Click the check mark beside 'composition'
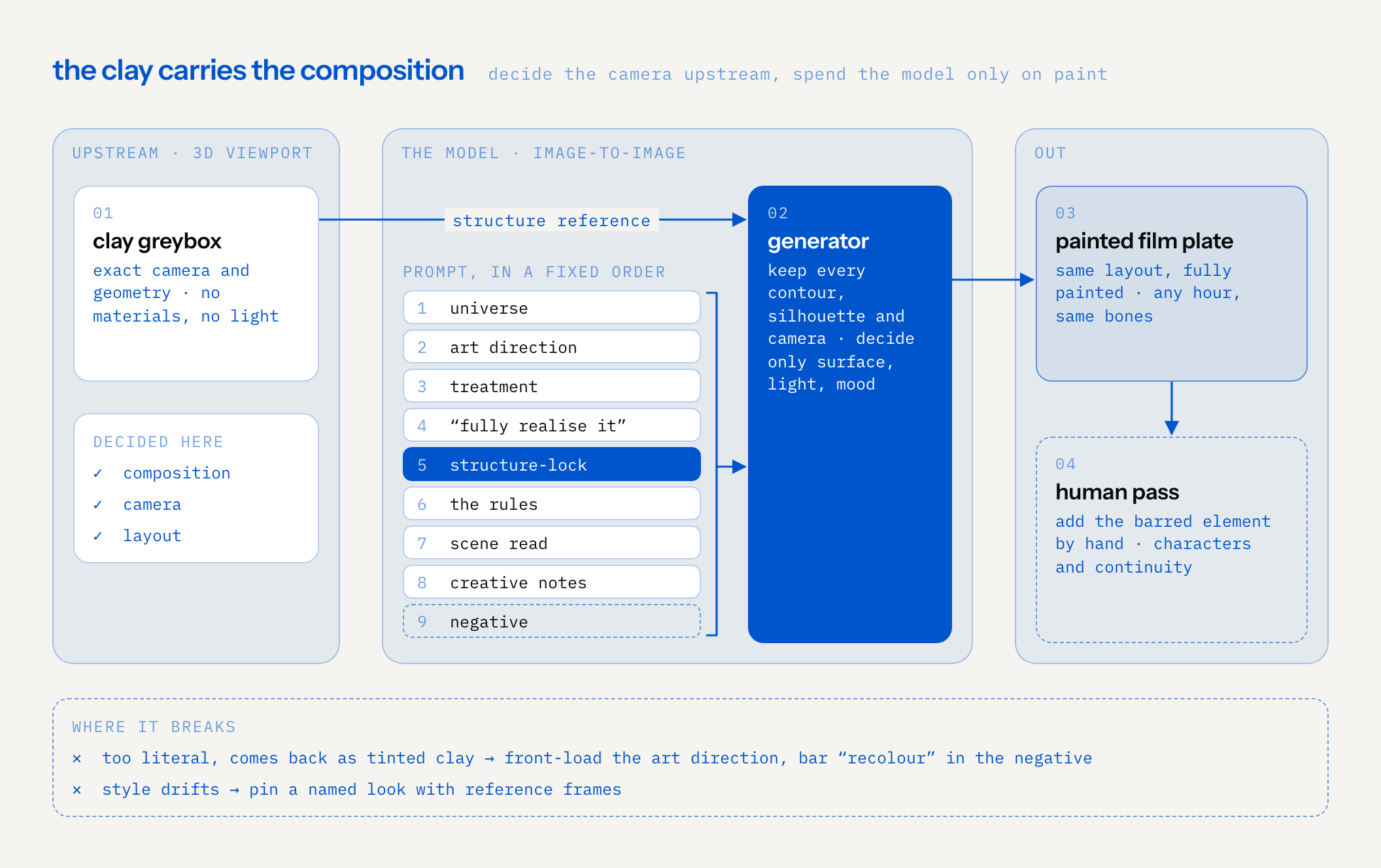This screenshot has height=868, width=1381. [97, 473]
